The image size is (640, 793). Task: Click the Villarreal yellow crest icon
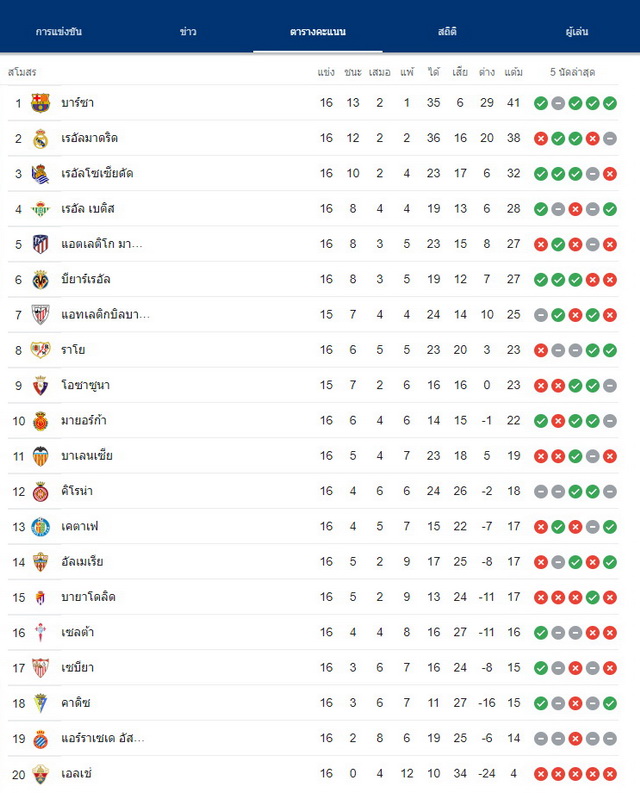click(x=40, y=280)
